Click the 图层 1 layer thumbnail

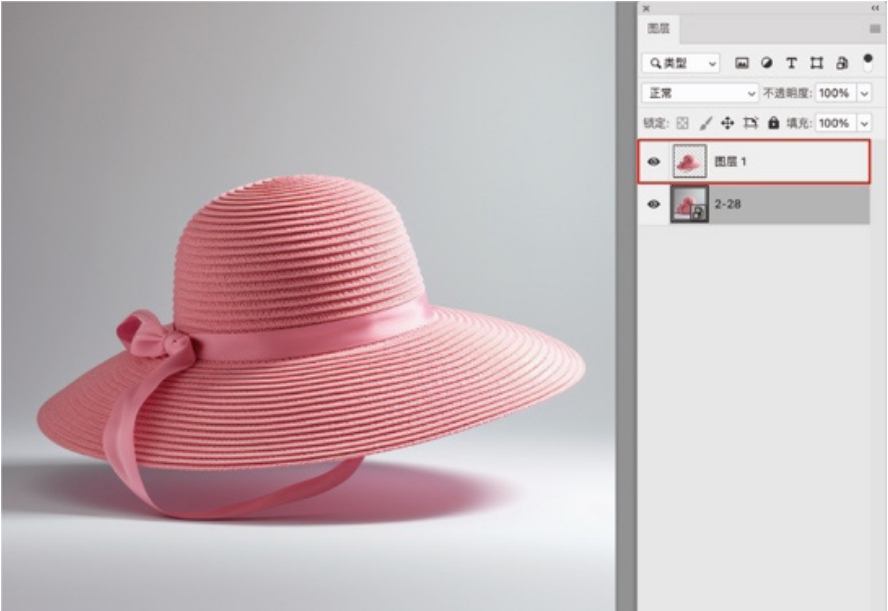pos(689,161)
